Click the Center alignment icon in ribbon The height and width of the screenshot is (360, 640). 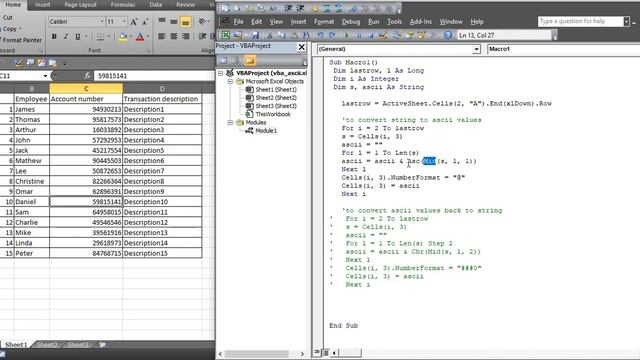[x=174, y=37]
